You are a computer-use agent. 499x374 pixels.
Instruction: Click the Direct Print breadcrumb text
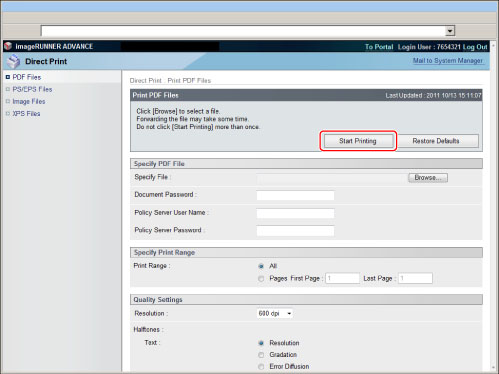coord(145,81)
